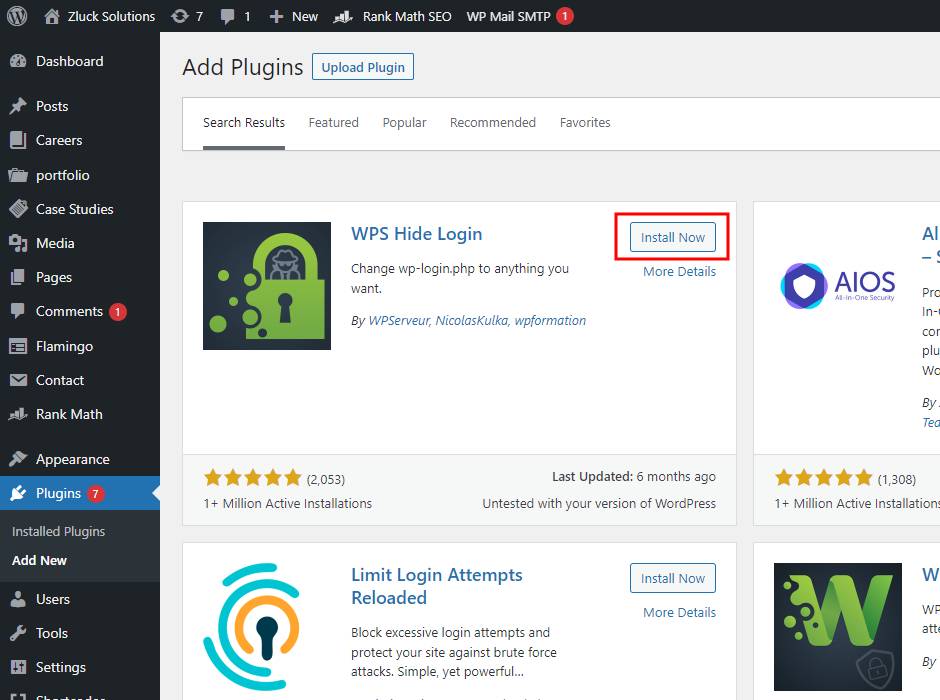
Task: Open Limit Login Attempts Reloaded title link
Action: pyautogui.click(x=436, y=586)
